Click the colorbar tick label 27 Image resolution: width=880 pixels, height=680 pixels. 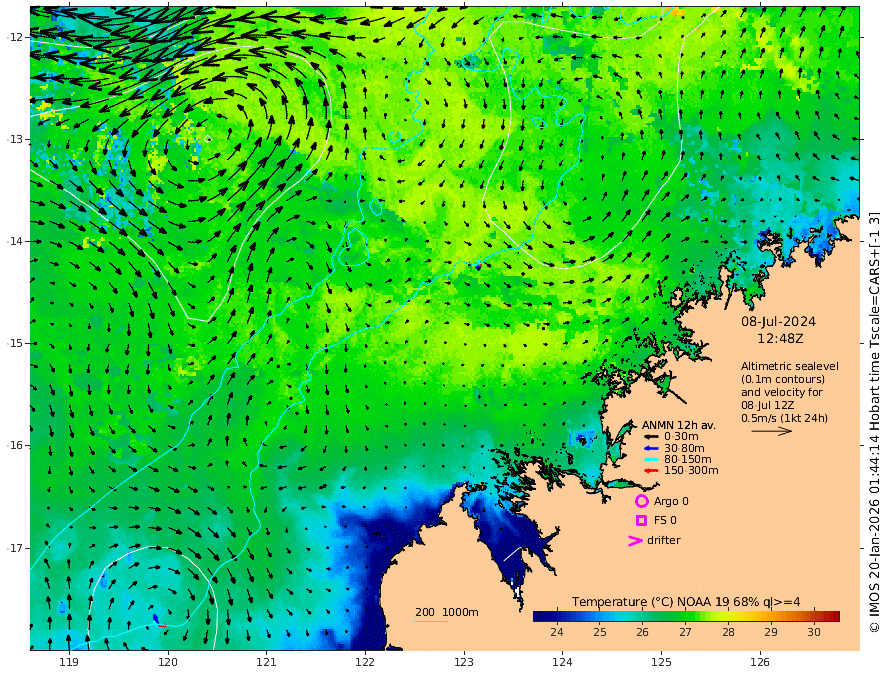685,632
